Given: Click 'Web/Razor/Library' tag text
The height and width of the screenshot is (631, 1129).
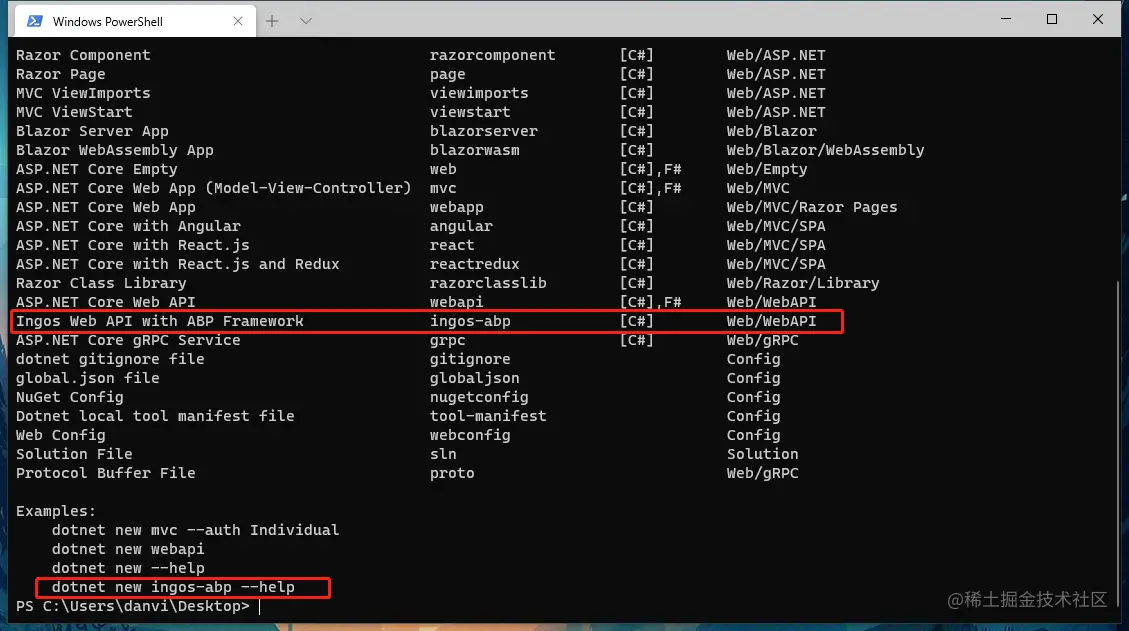Looking at the screenshot, I should 803,283.
